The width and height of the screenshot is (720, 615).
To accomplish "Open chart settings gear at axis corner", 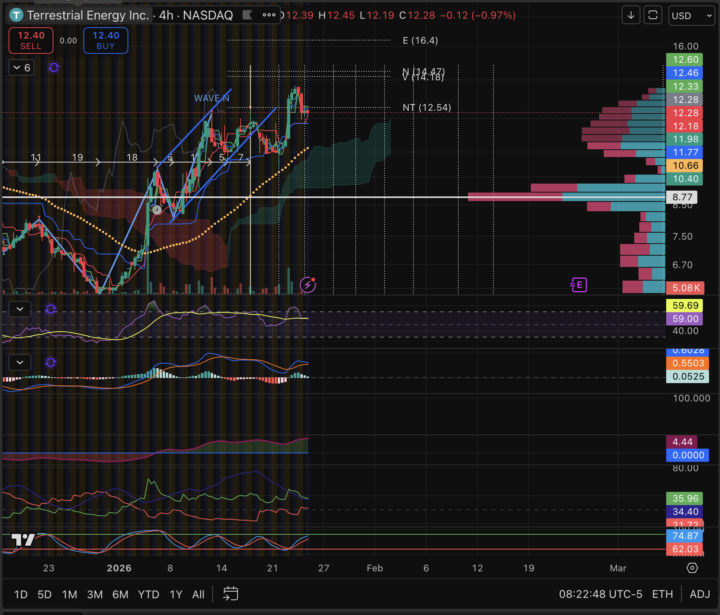I will pyautogui.click(x=692, y=568).
